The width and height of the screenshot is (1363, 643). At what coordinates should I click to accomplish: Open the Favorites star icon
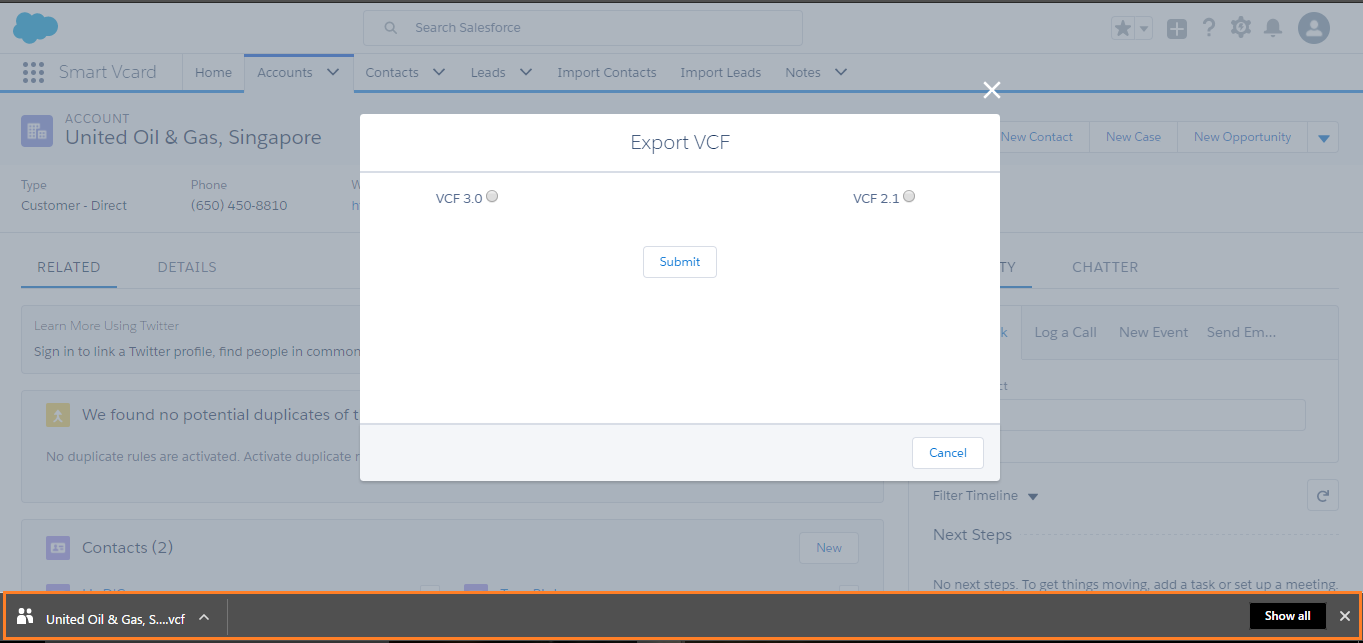(1123, 29)
